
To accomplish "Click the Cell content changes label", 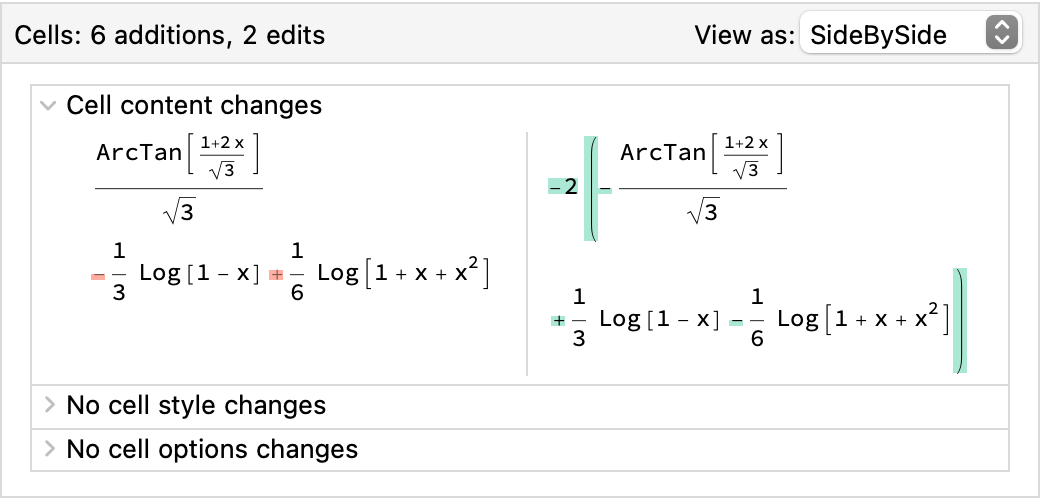I will 194,105.
